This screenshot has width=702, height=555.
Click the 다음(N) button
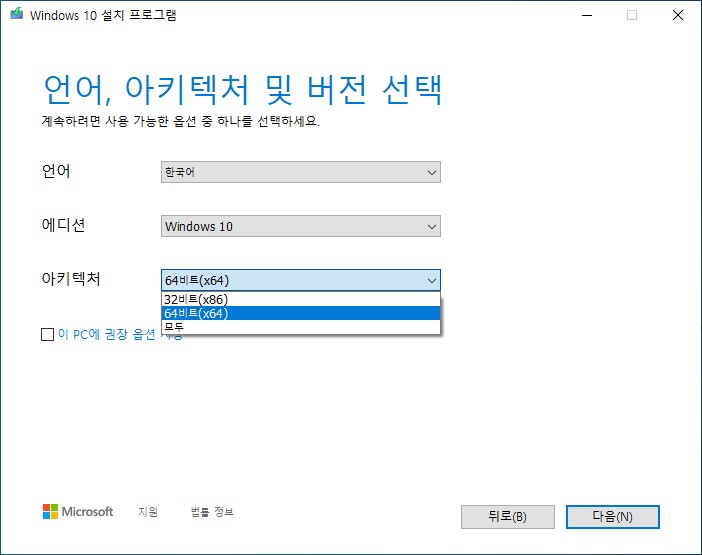click(x=612, y=517)
